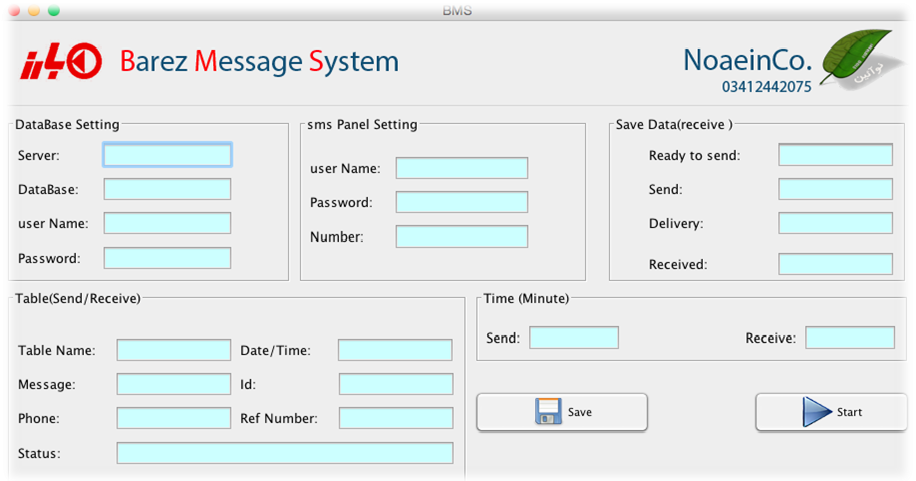Screen dimensions: 916x481
Task: Click the red Barez logo icon
Action: (61, 61)
